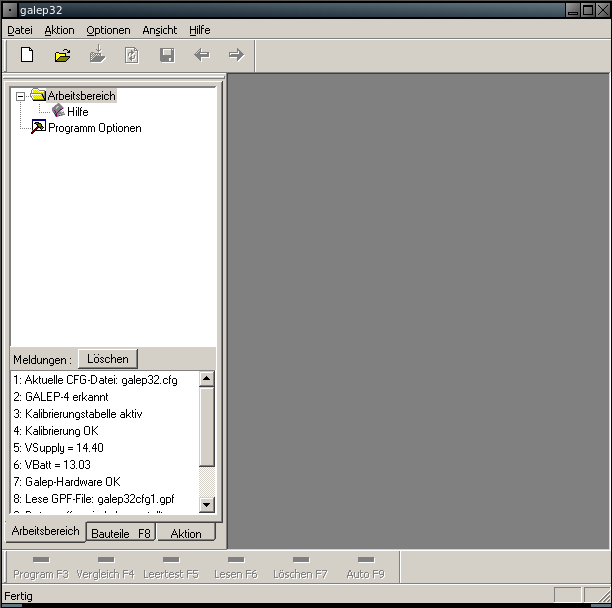Screen dimensions: 612x608
Task: Click the Program F3 button
Action: tap(41, 567)
